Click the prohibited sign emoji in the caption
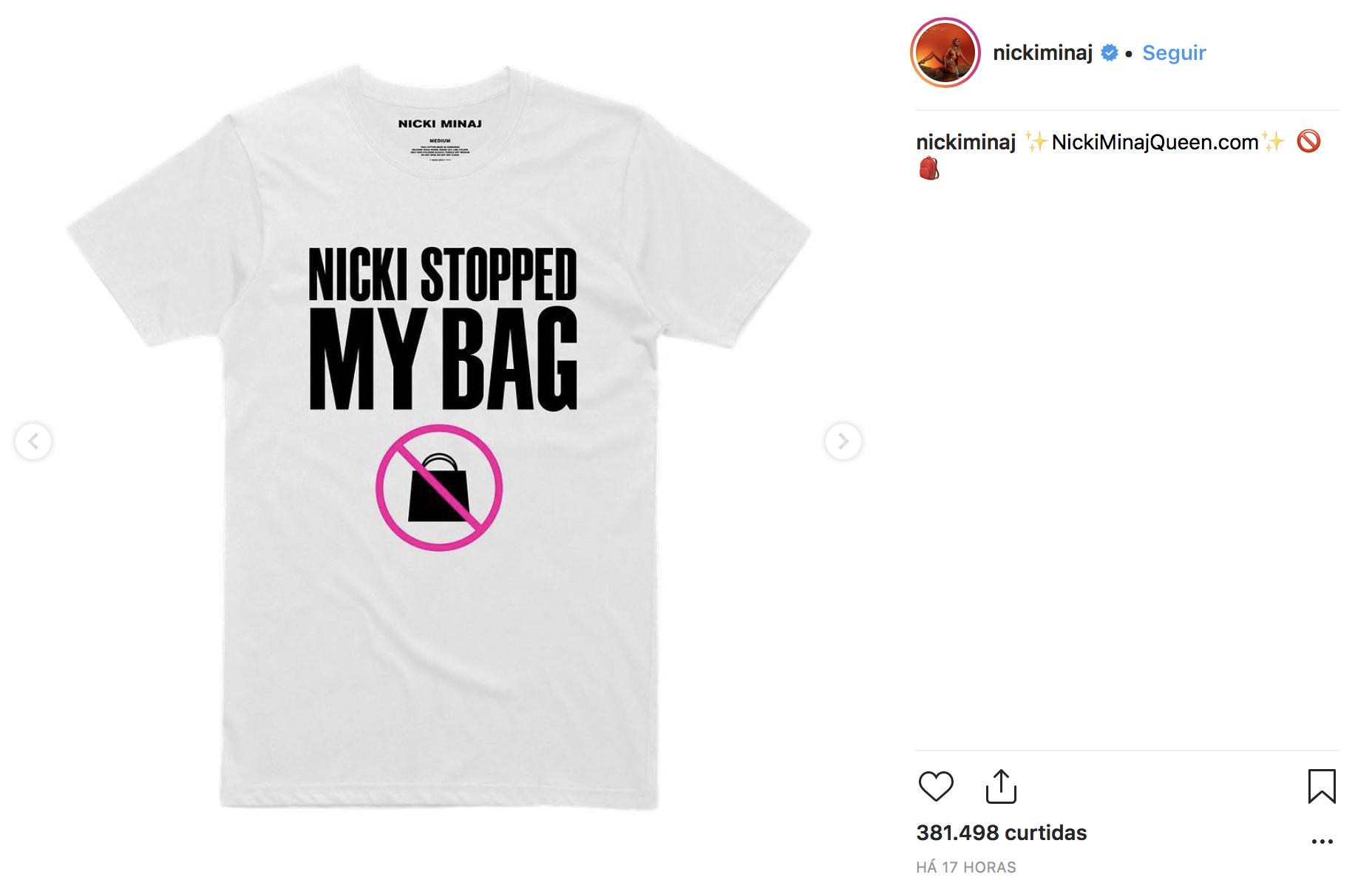This screenshot has width=1372, height=880. [x=1308, y=141]
